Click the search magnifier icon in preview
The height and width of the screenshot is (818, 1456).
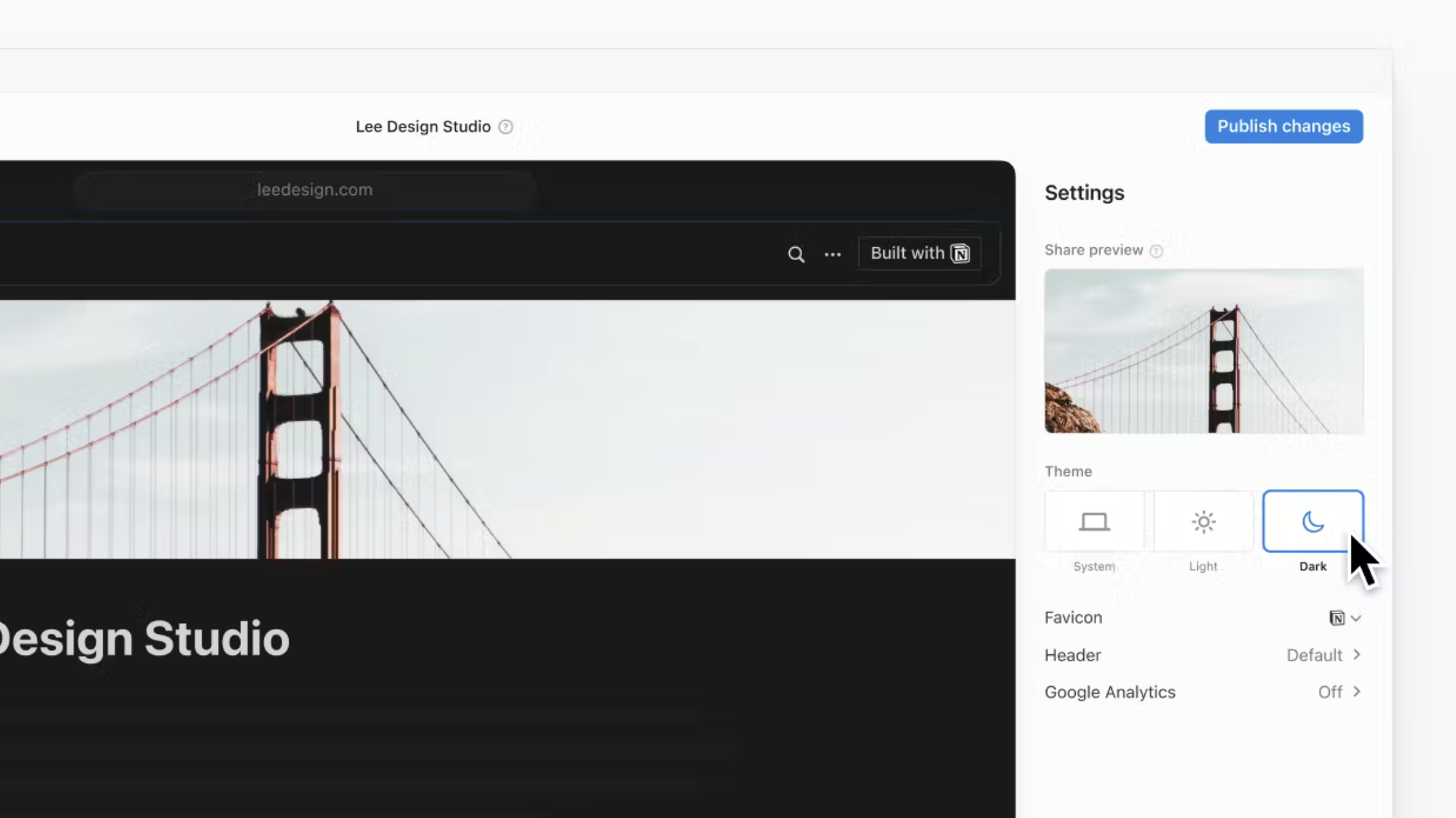[x=796, y=254]
